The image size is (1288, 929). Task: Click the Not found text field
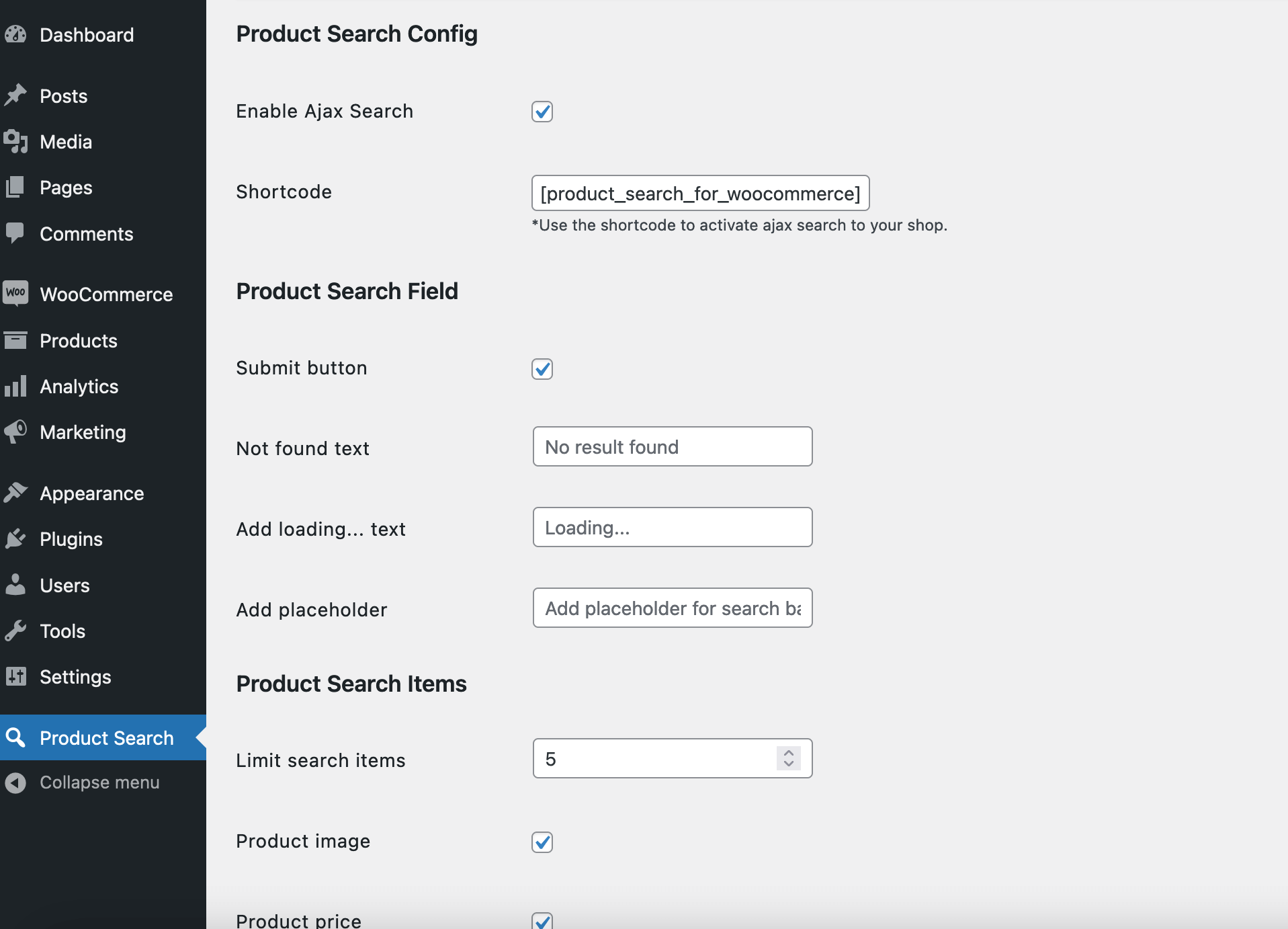(673, 447)
